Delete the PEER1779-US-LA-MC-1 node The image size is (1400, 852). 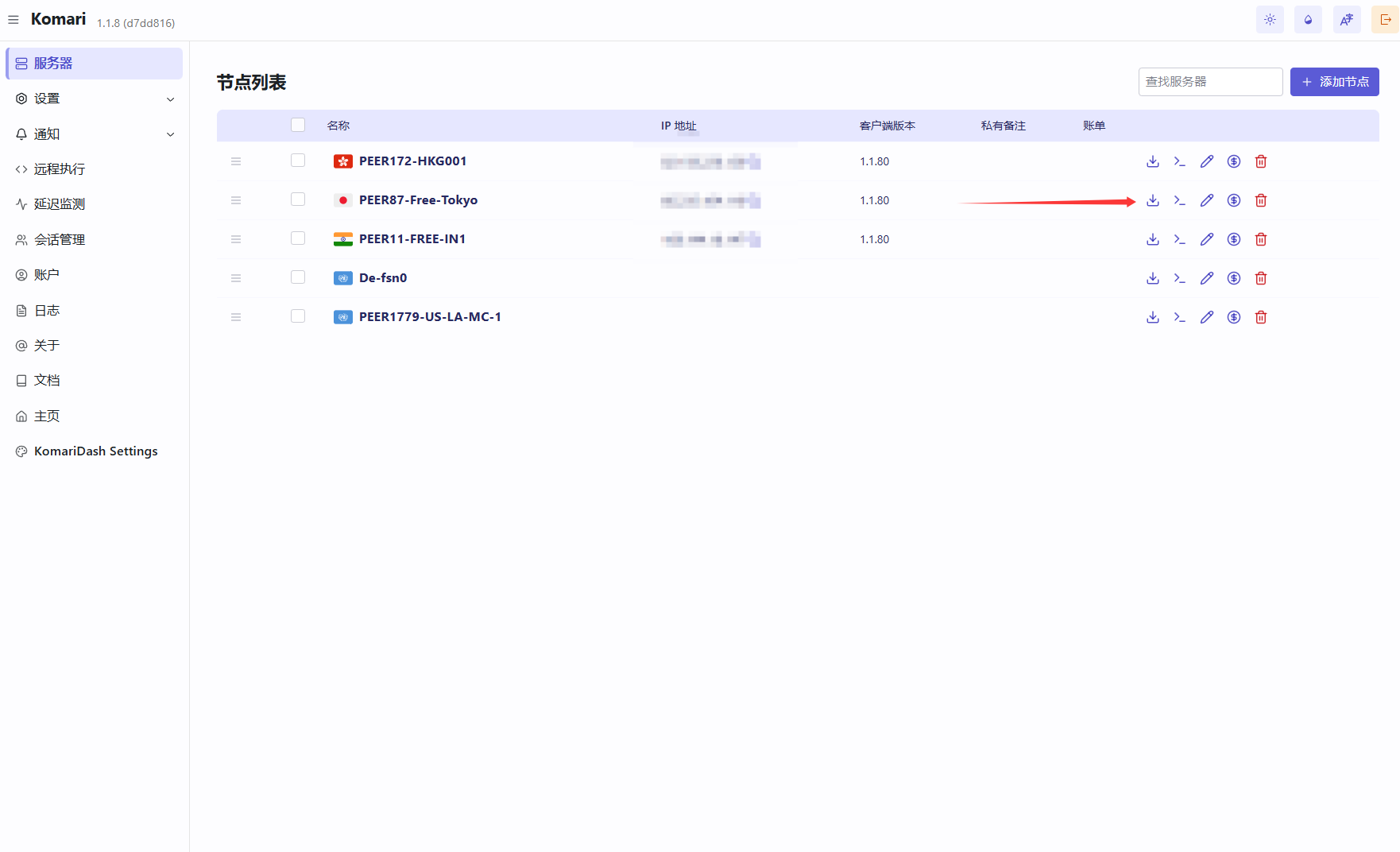(1261, 317)
